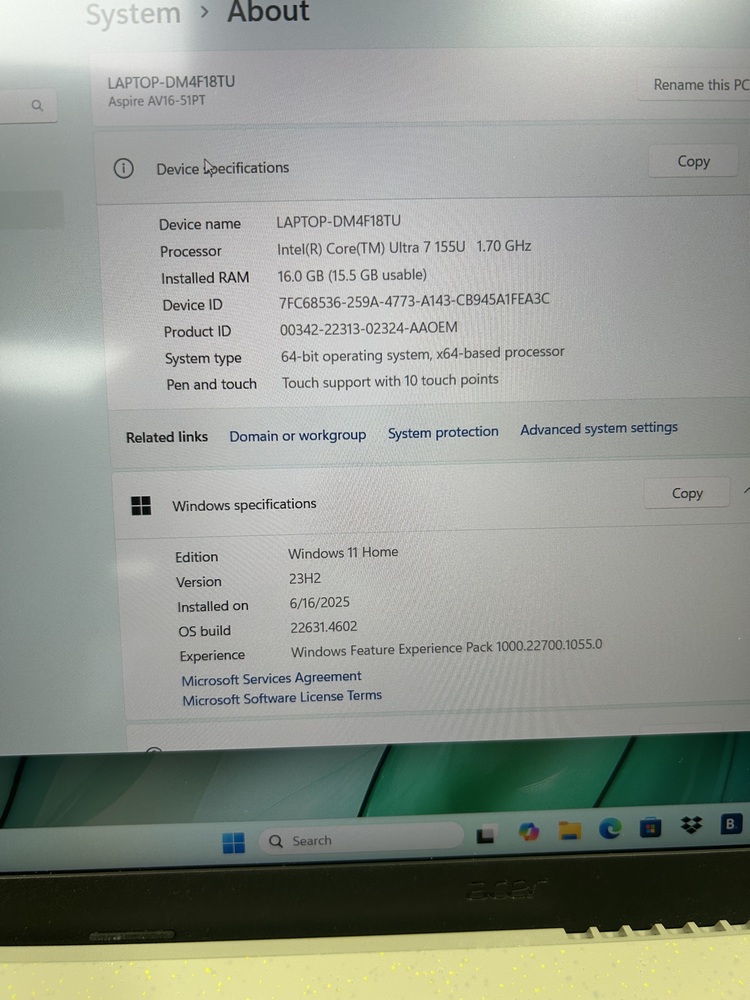Launch Microsoft Edge from the taskbar
Screen dimensions: 750x1000
[610, 828]
